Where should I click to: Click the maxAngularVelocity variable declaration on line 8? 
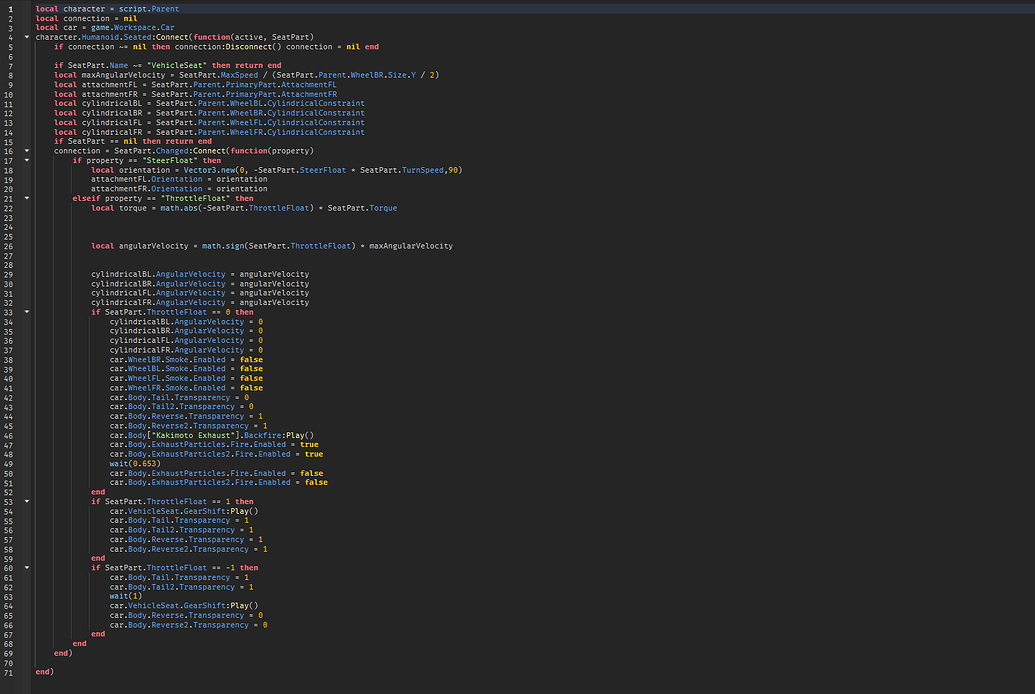pos(121,75)
